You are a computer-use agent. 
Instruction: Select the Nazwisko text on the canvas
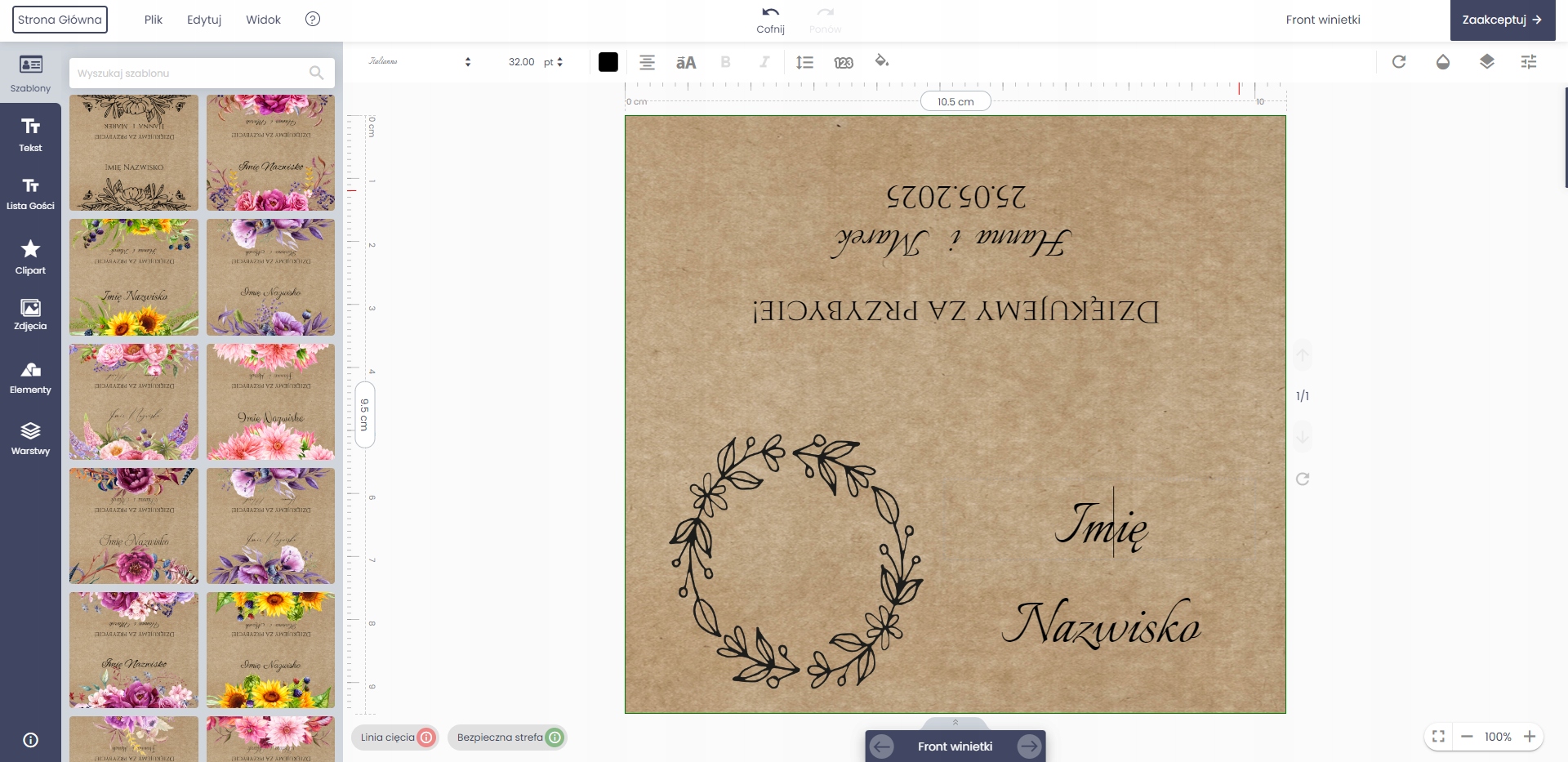coord(1102,624)
